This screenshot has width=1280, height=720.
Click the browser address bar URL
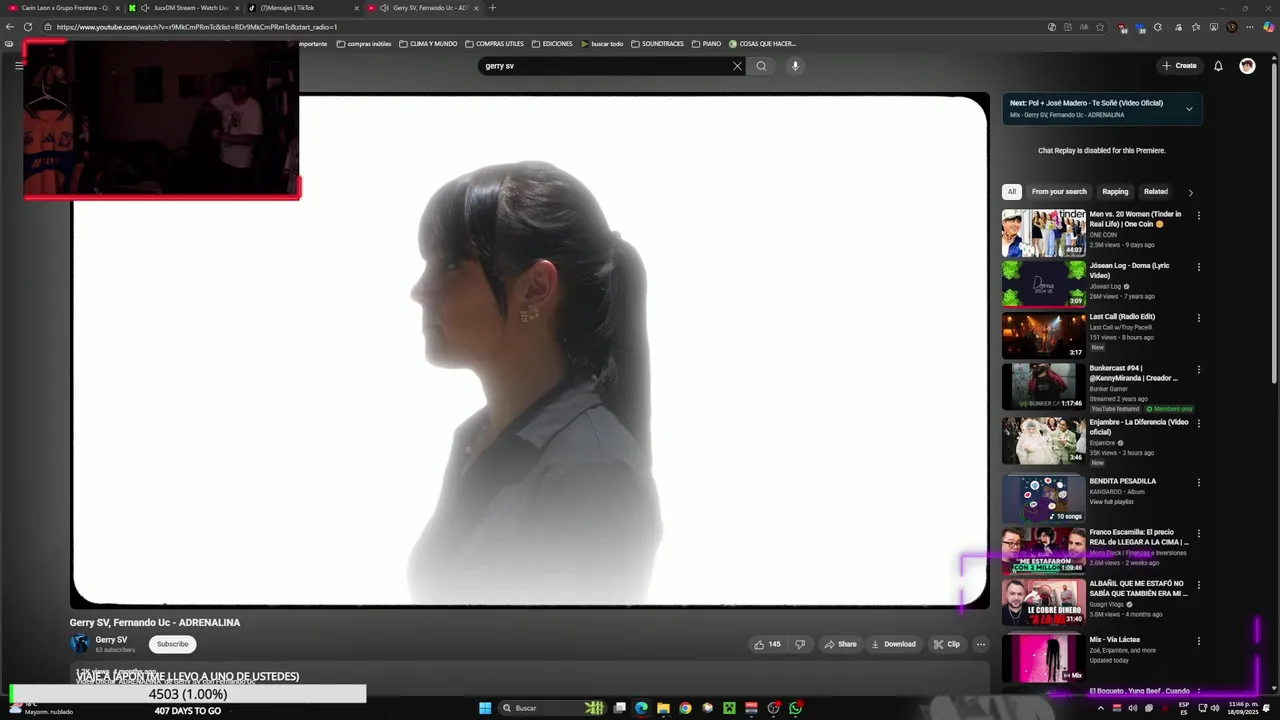coord(197,27)
